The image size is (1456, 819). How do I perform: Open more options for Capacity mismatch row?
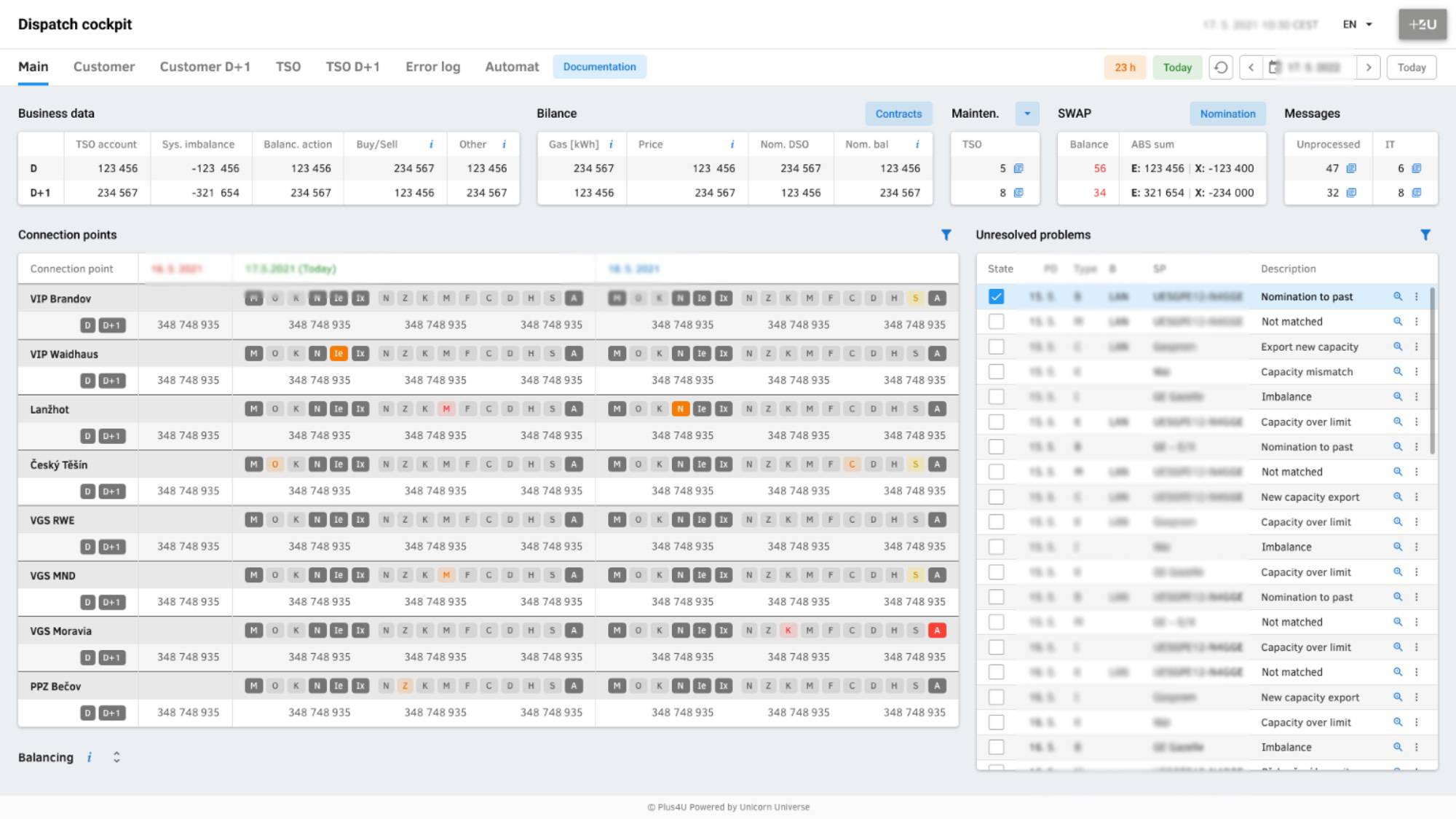click(1417, 371)
